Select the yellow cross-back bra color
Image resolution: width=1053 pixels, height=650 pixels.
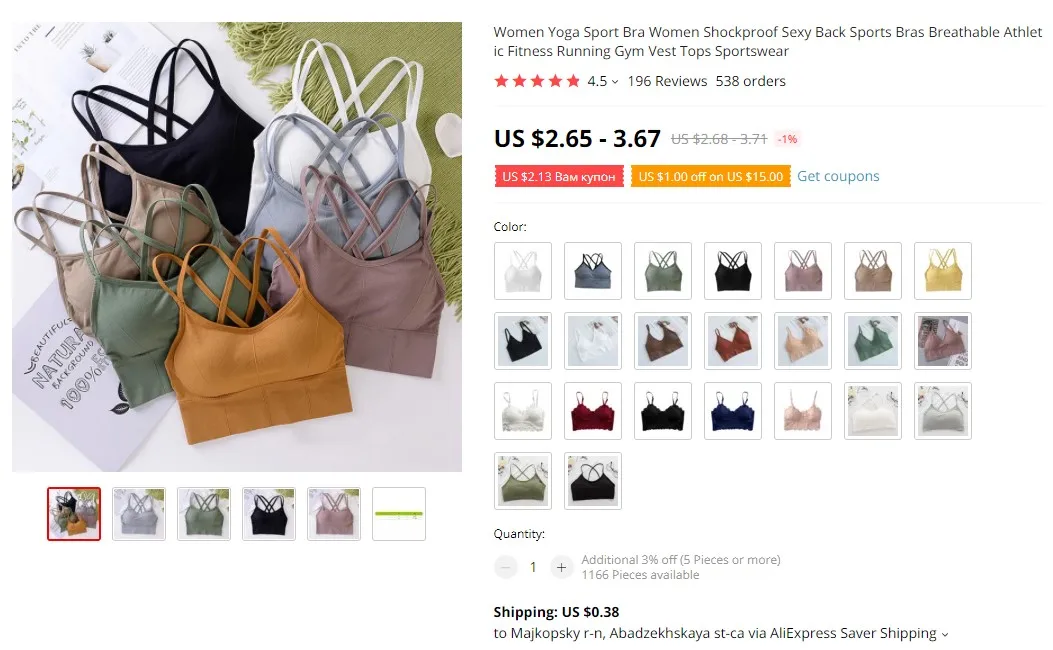pyautogui.click(x=943, y=271)
